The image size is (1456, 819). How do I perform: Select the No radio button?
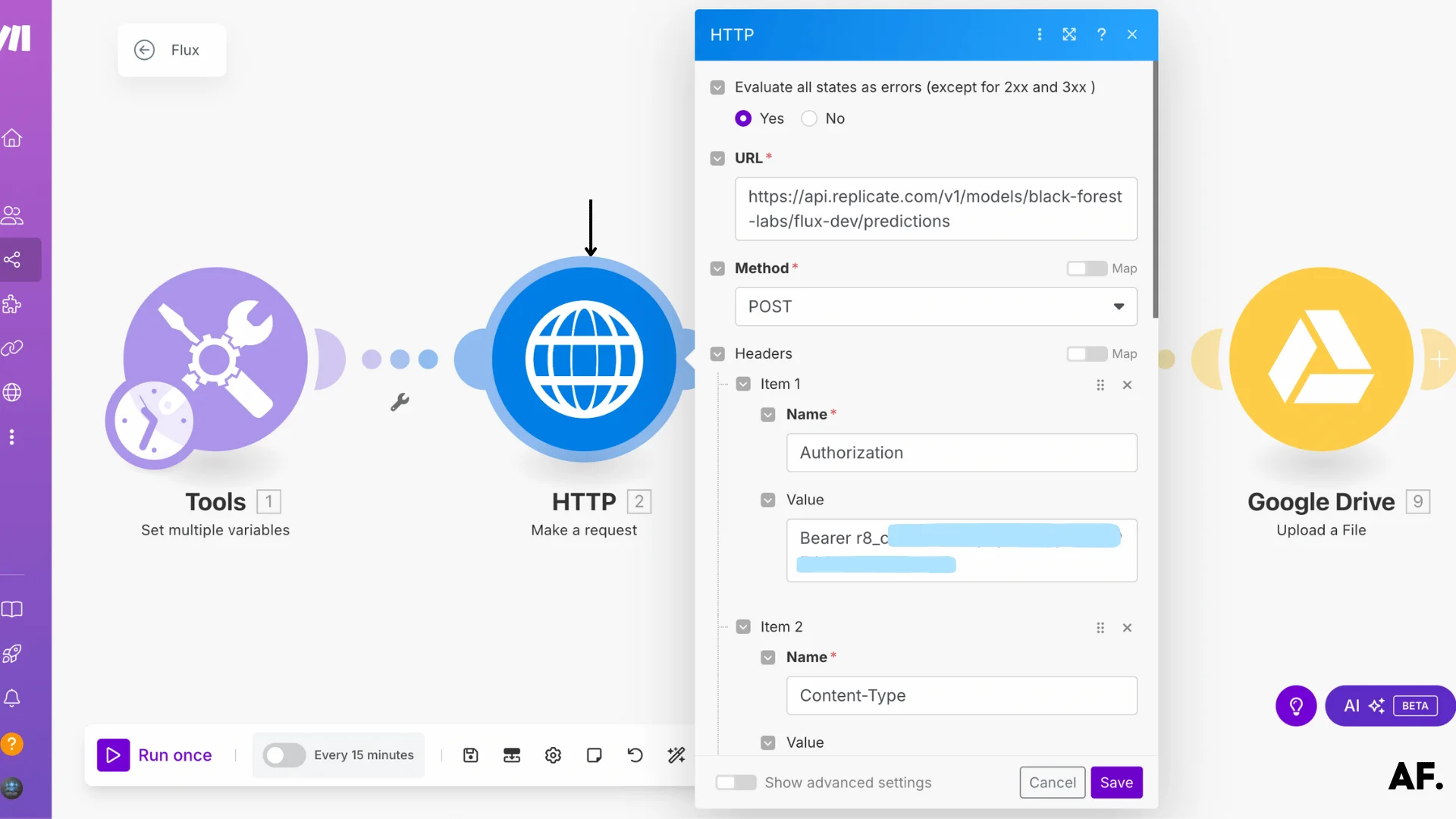point(809,118)
